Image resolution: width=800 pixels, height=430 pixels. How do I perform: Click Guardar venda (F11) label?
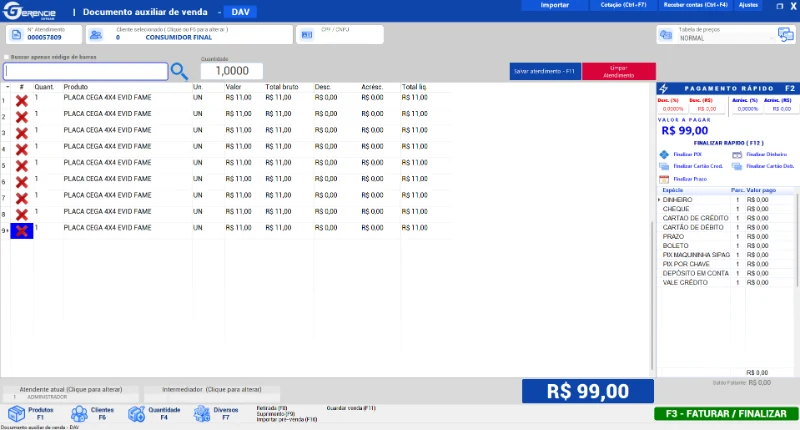pyautogui.click(x=351, y=408)
